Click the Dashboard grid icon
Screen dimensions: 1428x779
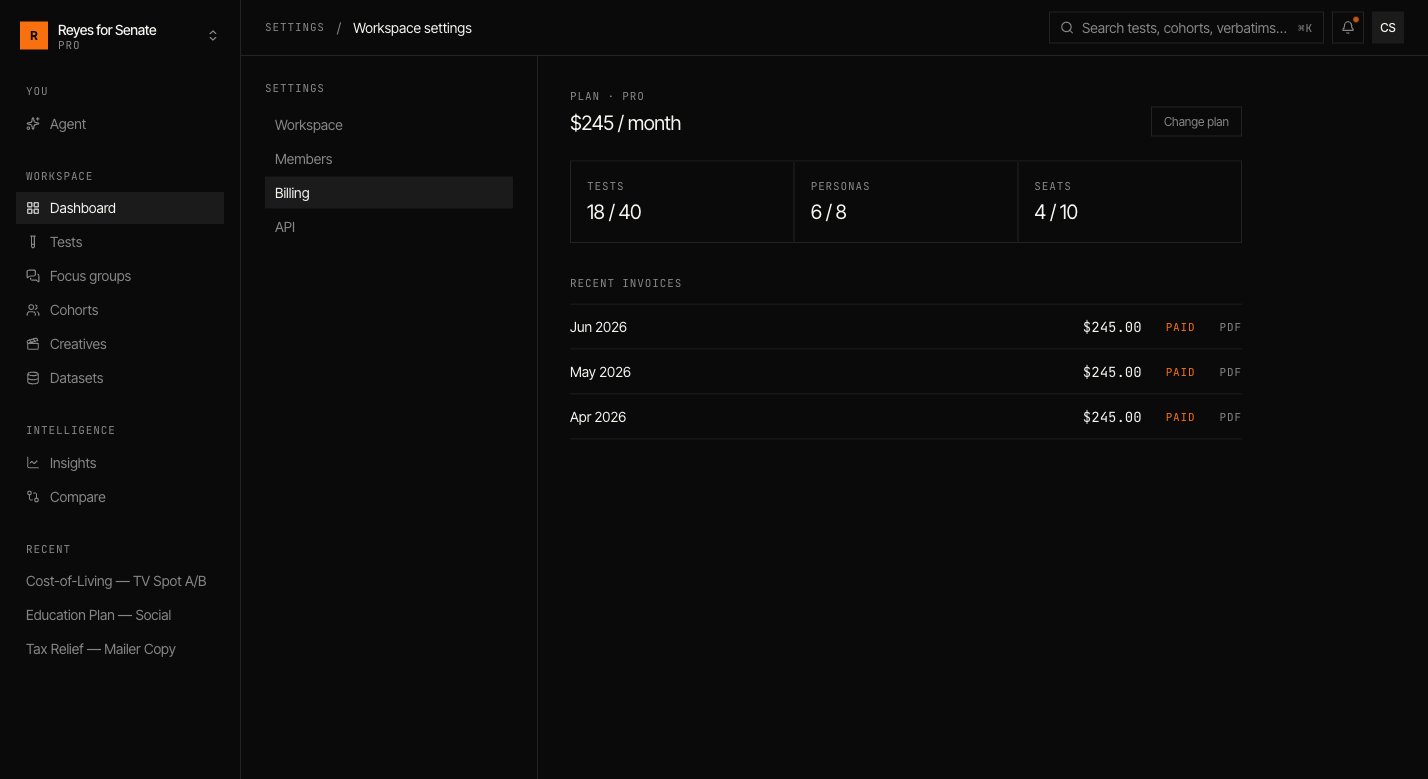pyautogui.click(x=33, y=208)
